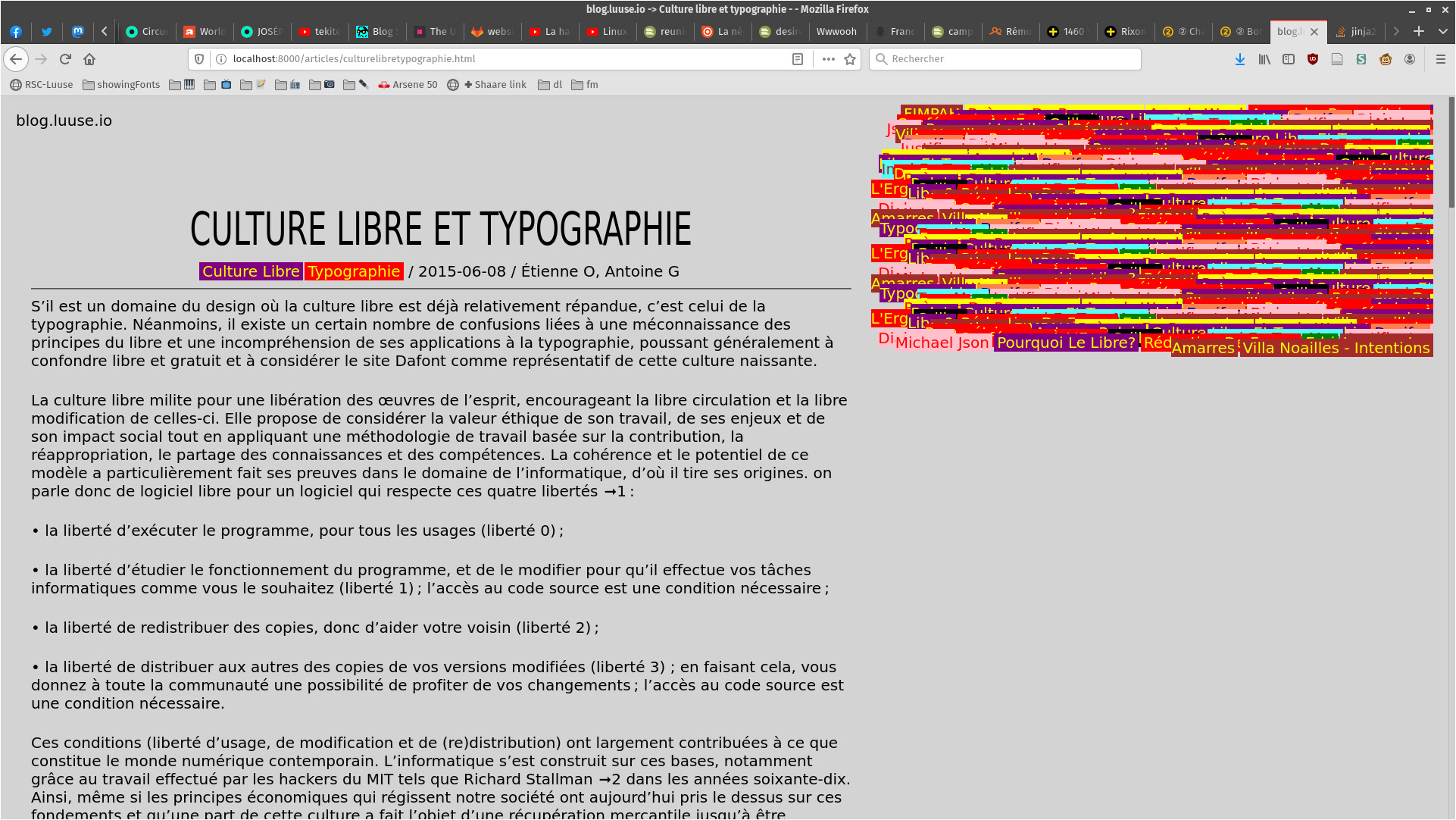This screenshot has width=1456, height=820.
Task: Open the Firefox hamburger menu
Action: [1441, 59]
